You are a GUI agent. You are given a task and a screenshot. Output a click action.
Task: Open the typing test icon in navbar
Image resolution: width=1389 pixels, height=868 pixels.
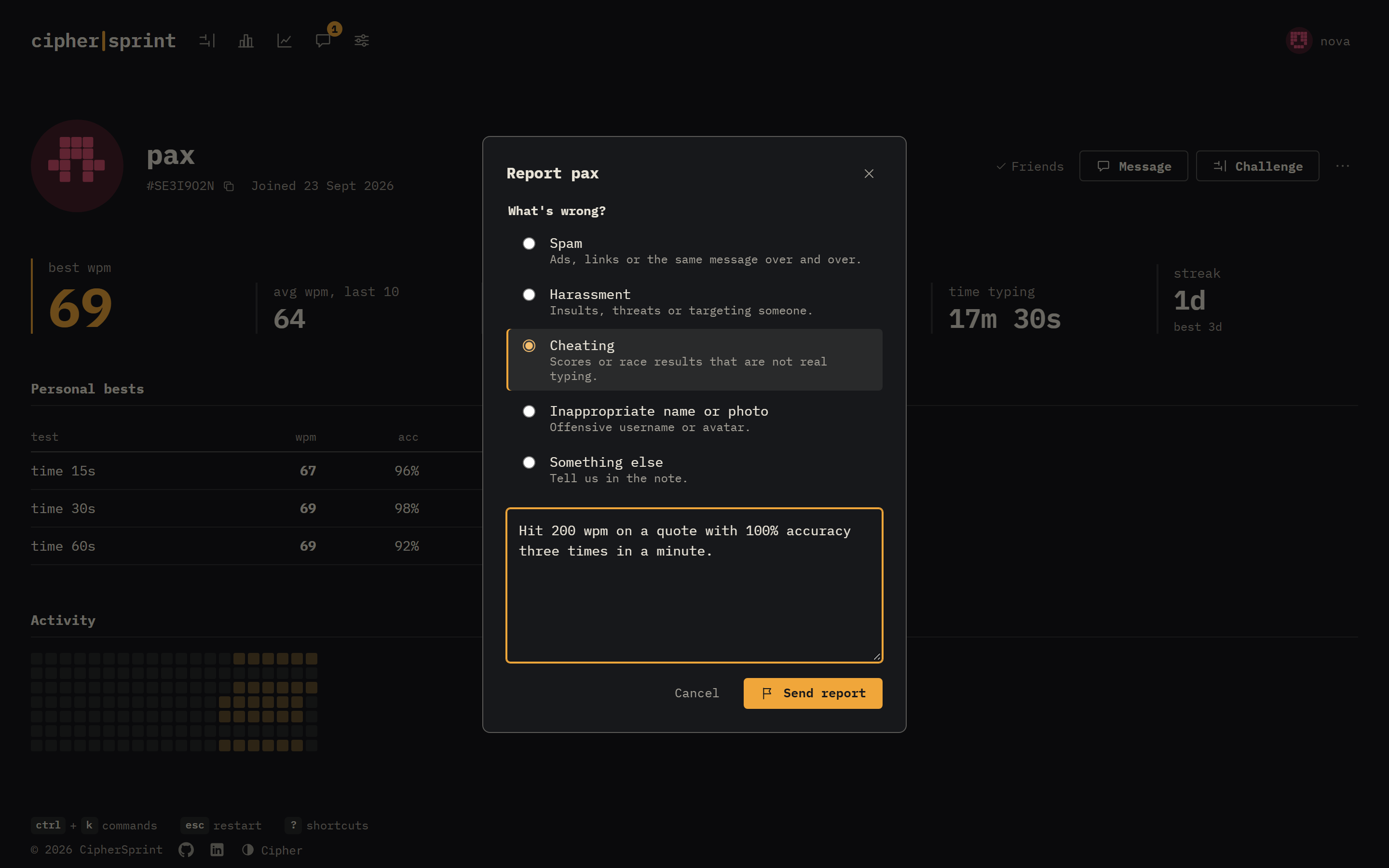click(x=207, y=41)
